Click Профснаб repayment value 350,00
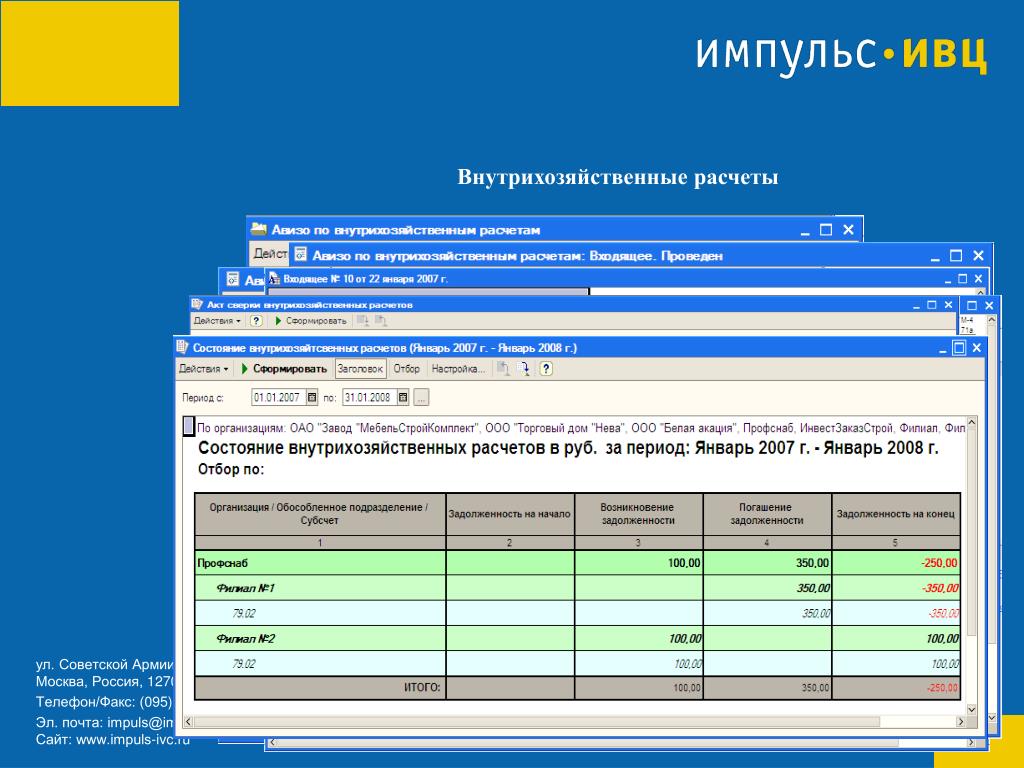Screen dimensions: 1024x768 (x=812, y=563)
